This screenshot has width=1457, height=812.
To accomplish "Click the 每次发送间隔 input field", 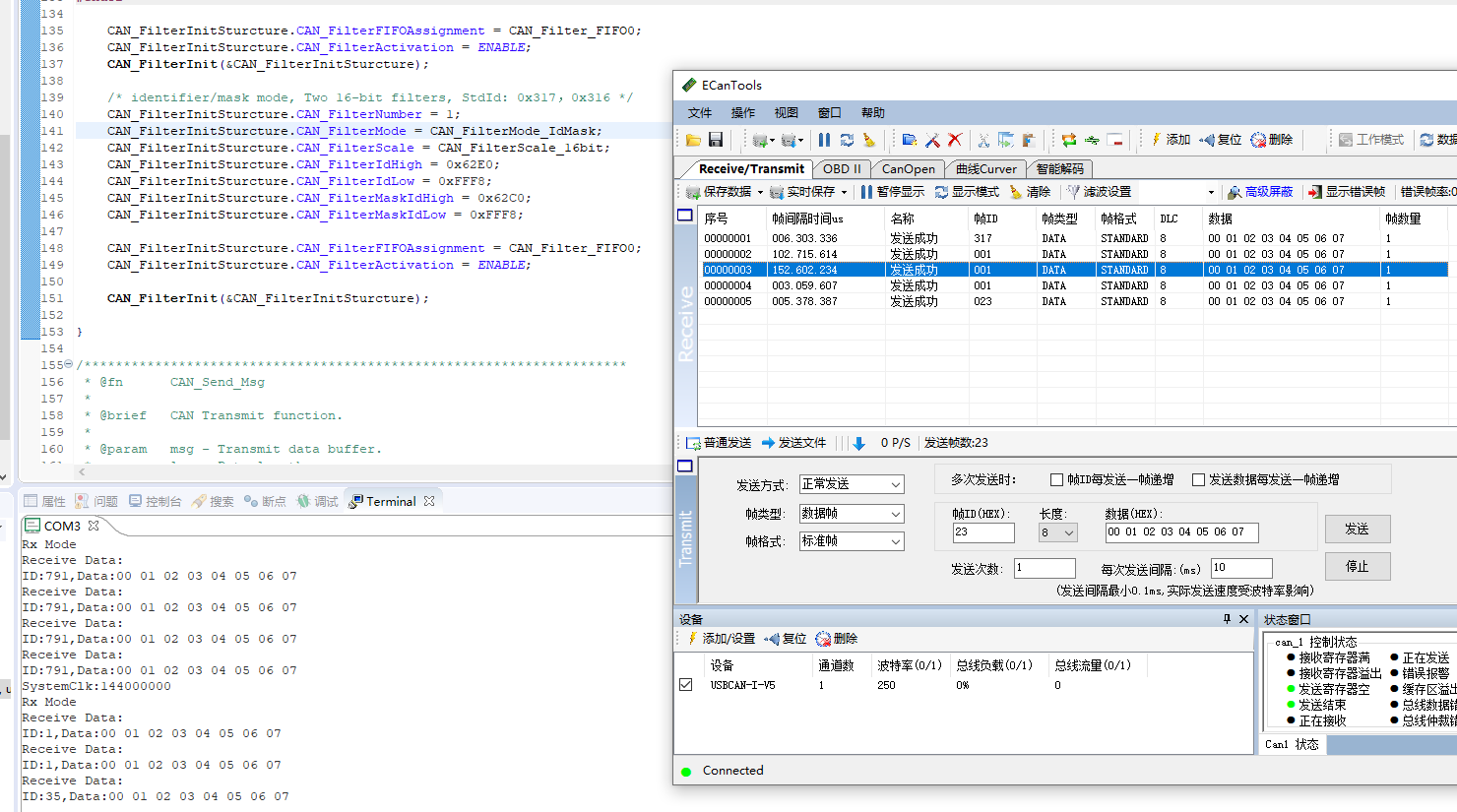I will [1241, 568].
